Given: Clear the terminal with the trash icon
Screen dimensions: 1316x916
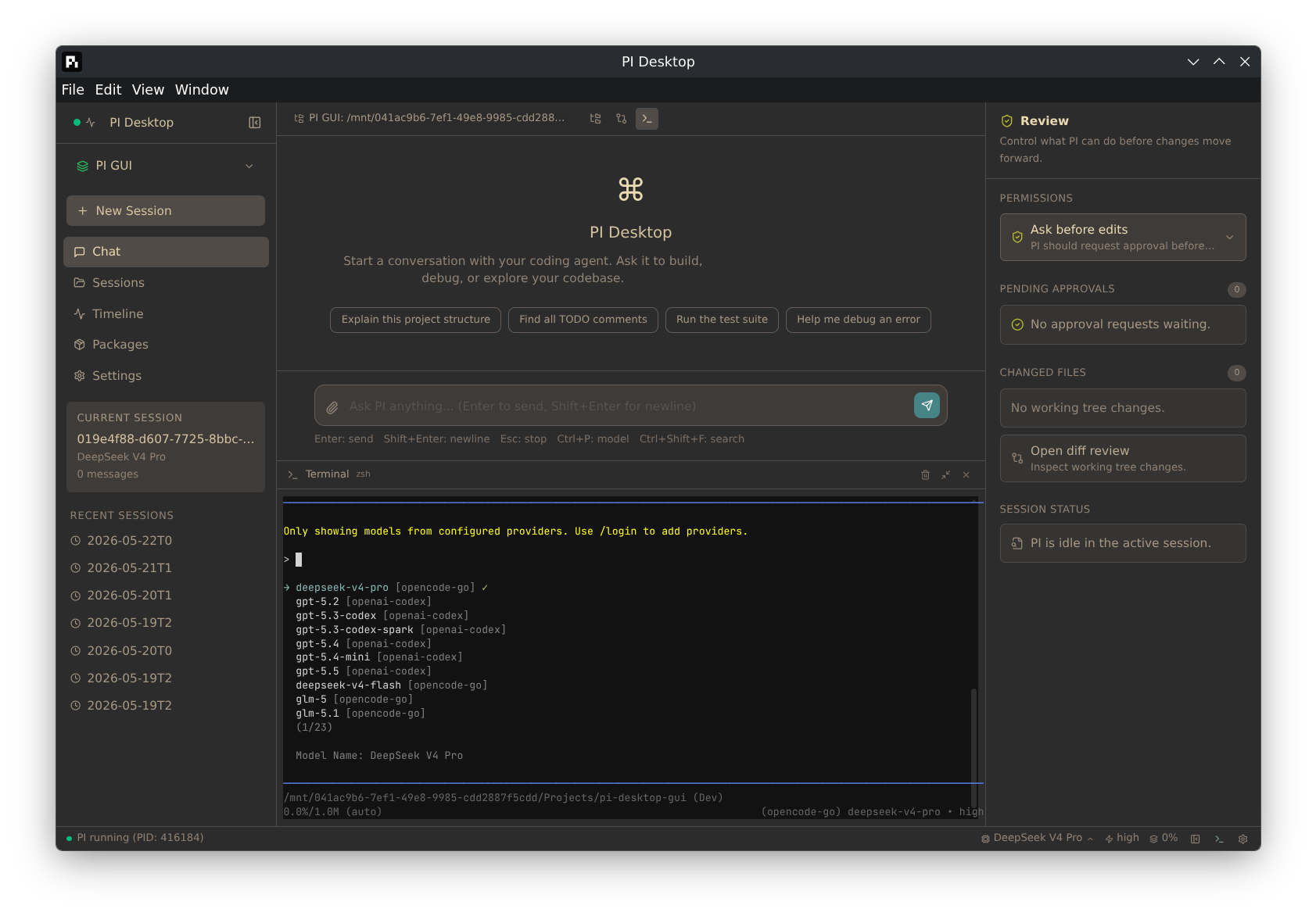Looking at the screenshot, I should (x=925, y=475).
